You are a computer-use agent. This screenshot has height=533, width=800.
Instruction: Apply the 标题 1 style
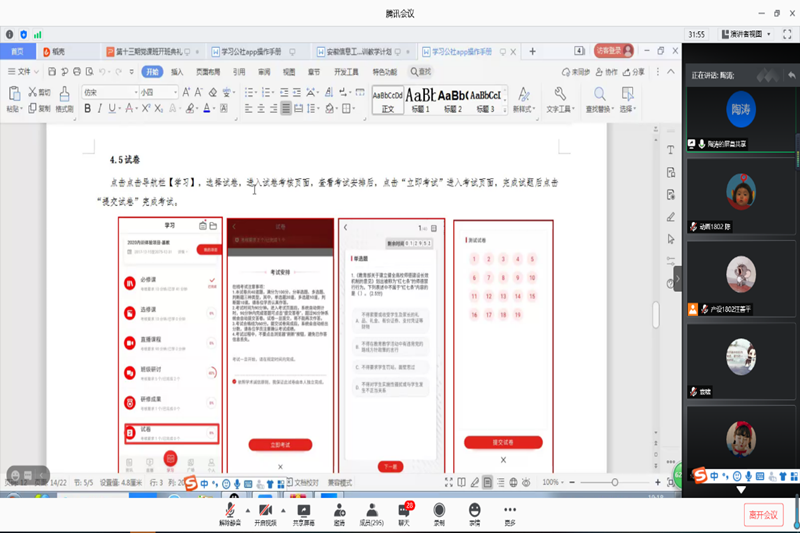pyautogui.click(x=420, y=100)
